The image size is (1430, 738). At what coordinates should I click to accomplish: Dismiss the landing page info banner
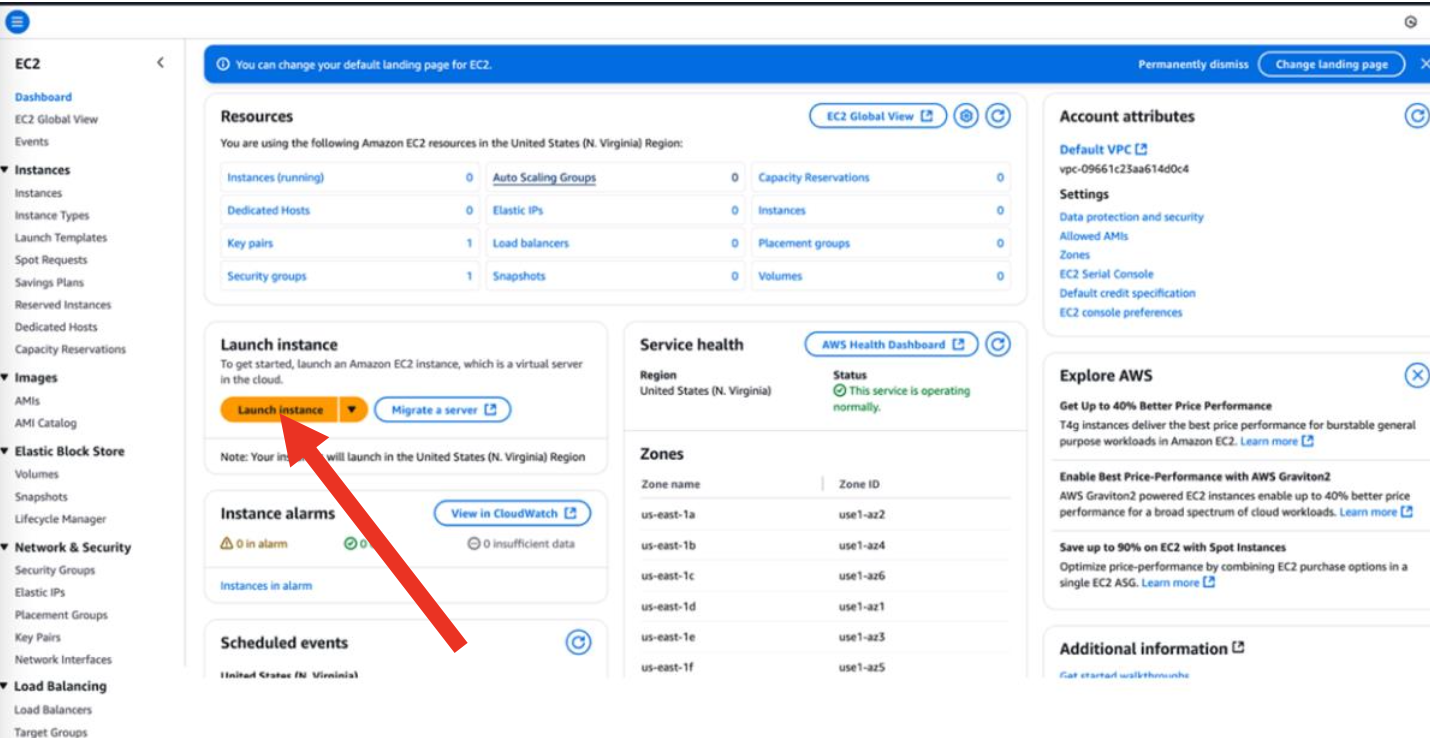tap(1424, 64)
